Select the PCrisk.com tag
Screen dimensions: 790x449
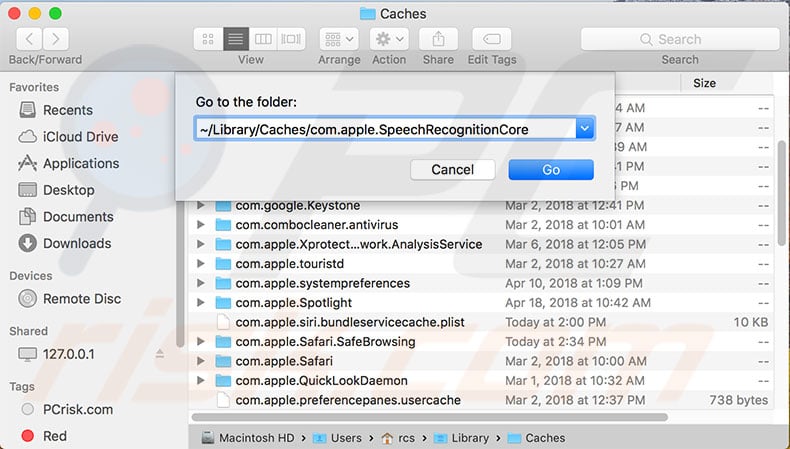point(78,409)
